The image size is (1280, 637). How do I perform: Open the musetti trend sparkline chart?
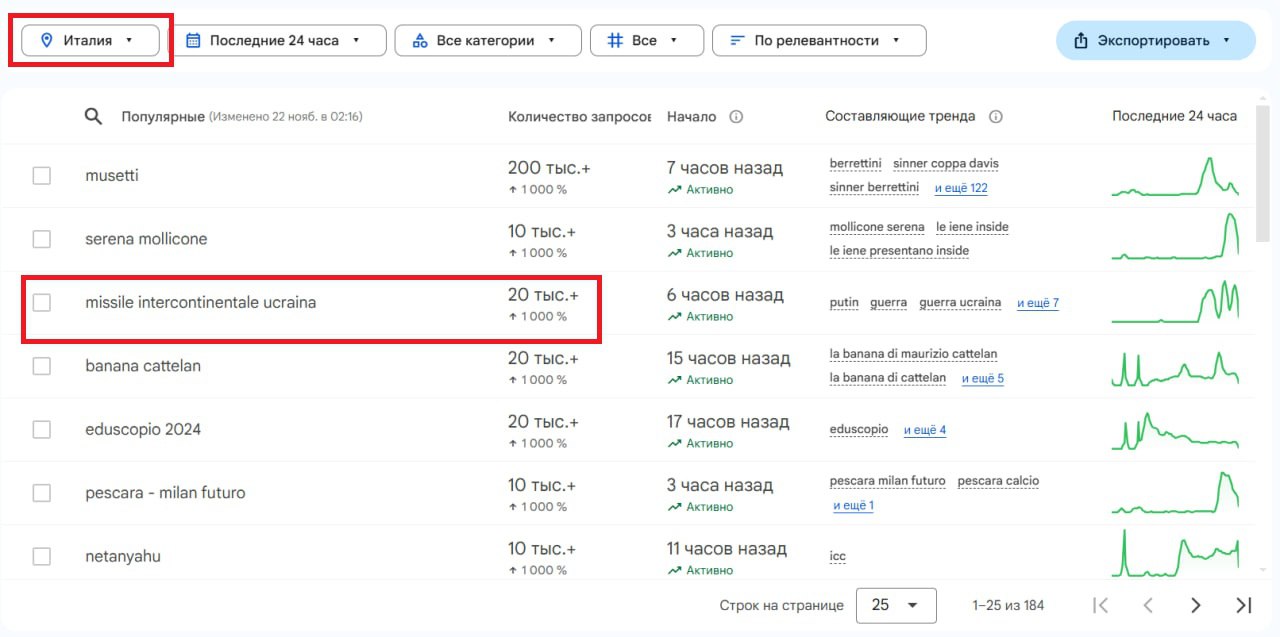[1174, 176]
